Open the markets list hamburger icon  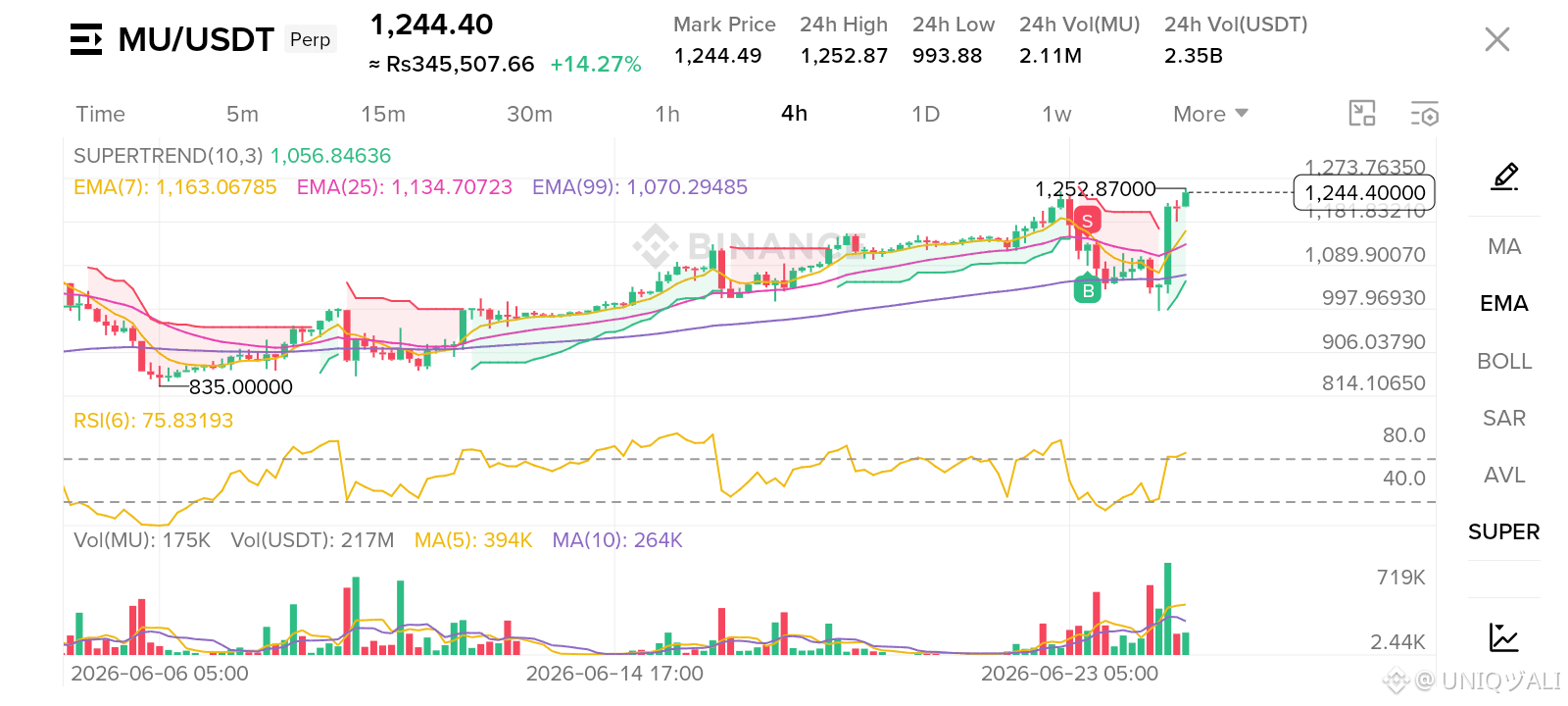tap(86, 39)
